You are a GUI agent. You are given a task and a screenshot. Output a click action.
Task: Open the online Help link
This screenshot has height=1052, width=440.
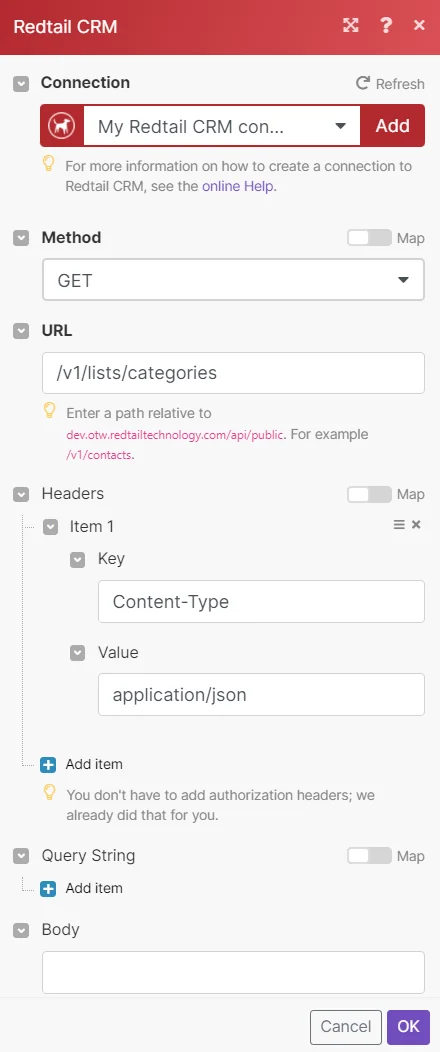(x=237, y=187)
